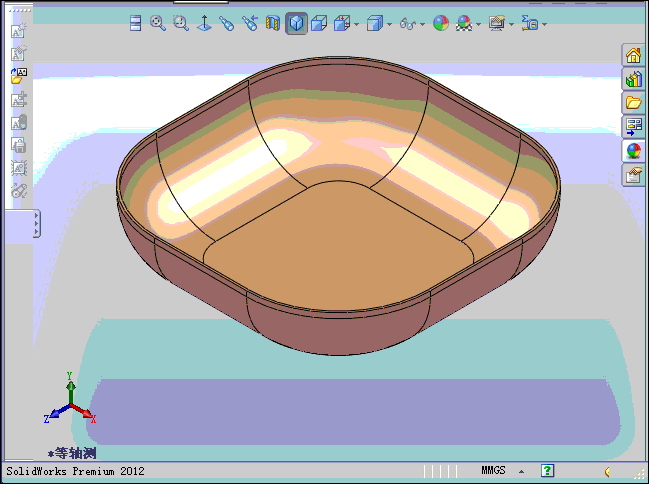Screen dimensions: 649x484
Task: Click the View Settings monitor icon
Action: [497, 23]
